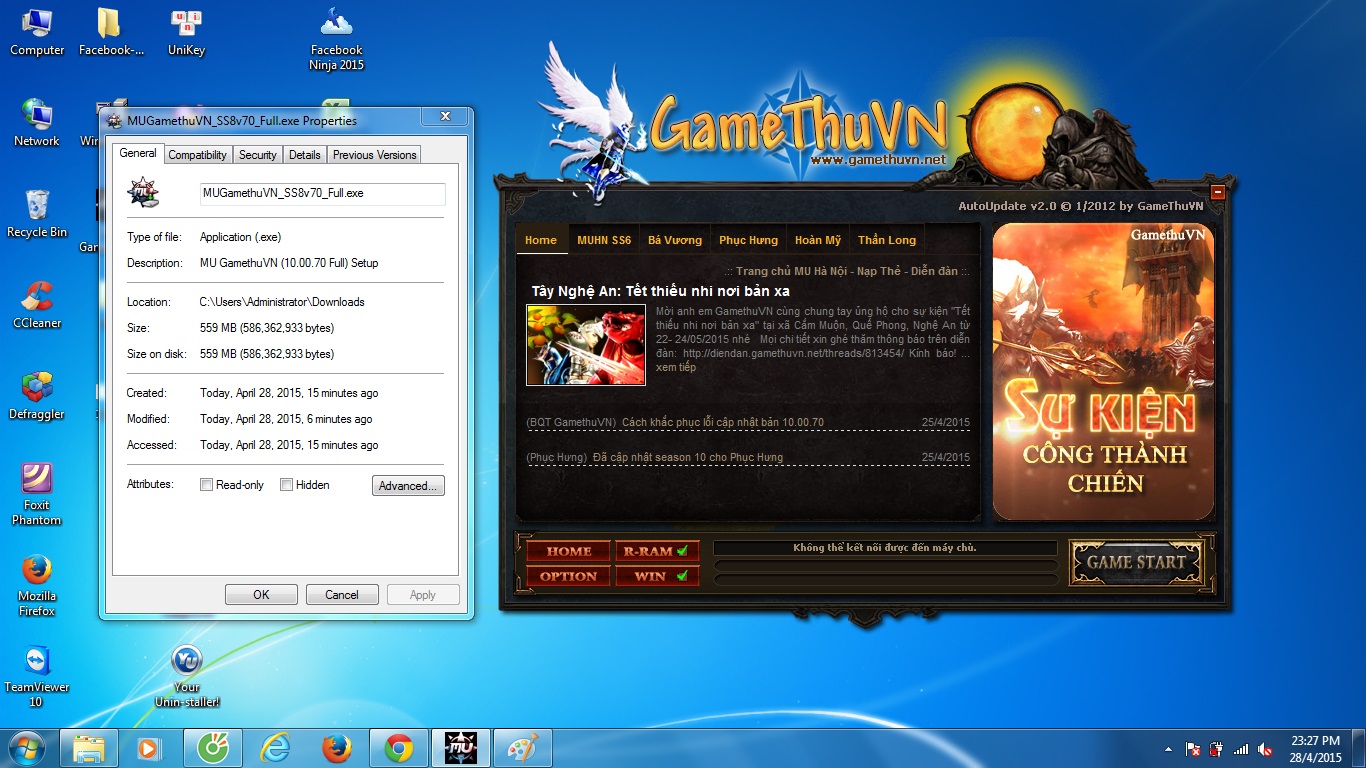Click the power plug tray icon
1366x768 pixels.
click(1216, 749)
